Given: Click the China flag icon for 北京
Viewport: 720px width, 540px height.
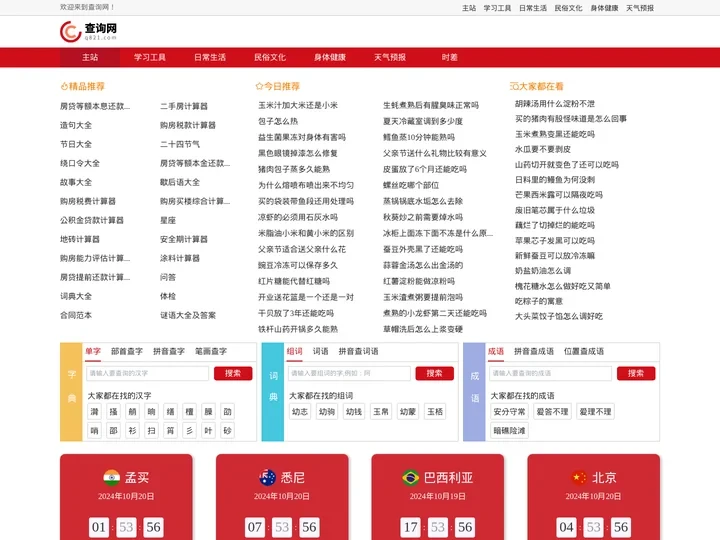Looking at the screenshot, I should (579, 478).
